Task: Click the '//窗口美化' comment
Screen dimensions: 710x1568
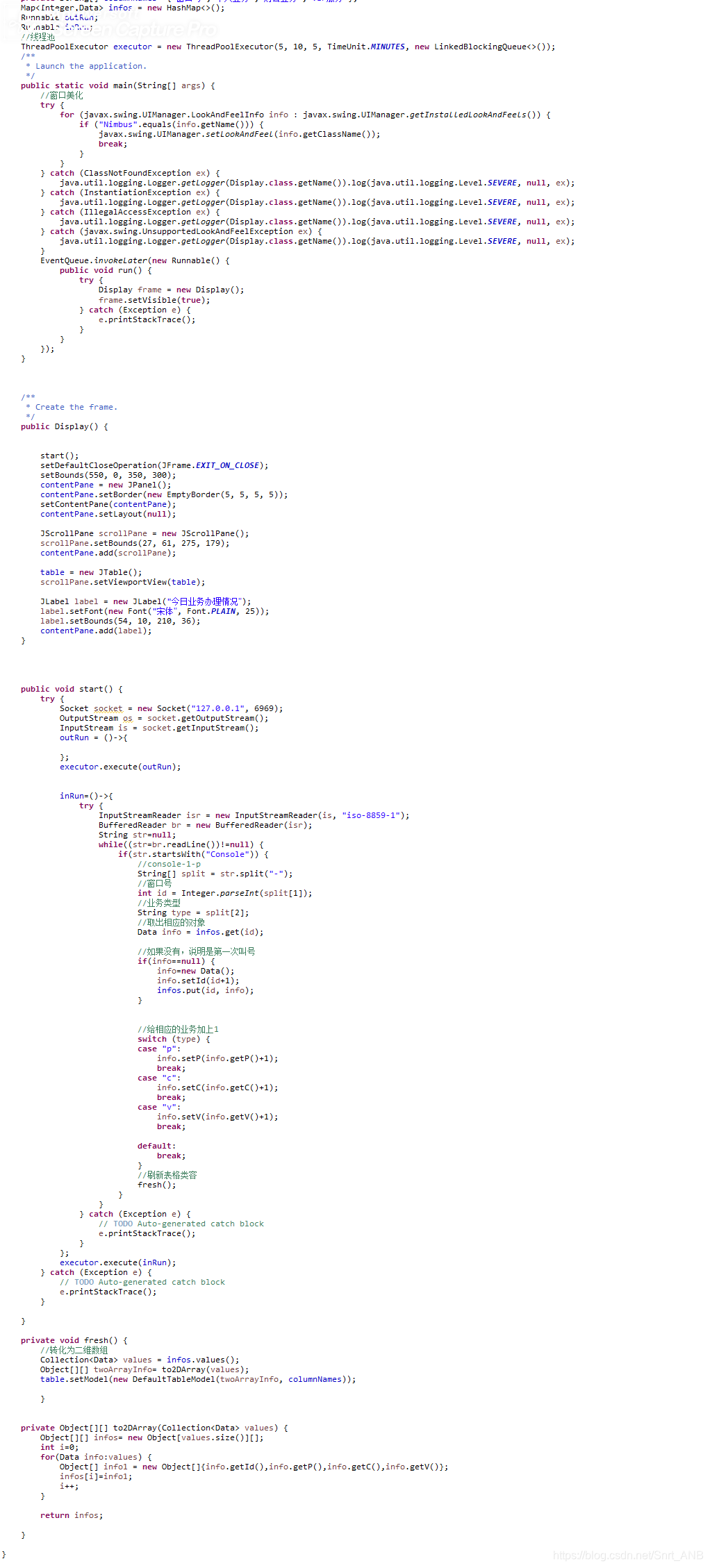Action: (61, 95)
